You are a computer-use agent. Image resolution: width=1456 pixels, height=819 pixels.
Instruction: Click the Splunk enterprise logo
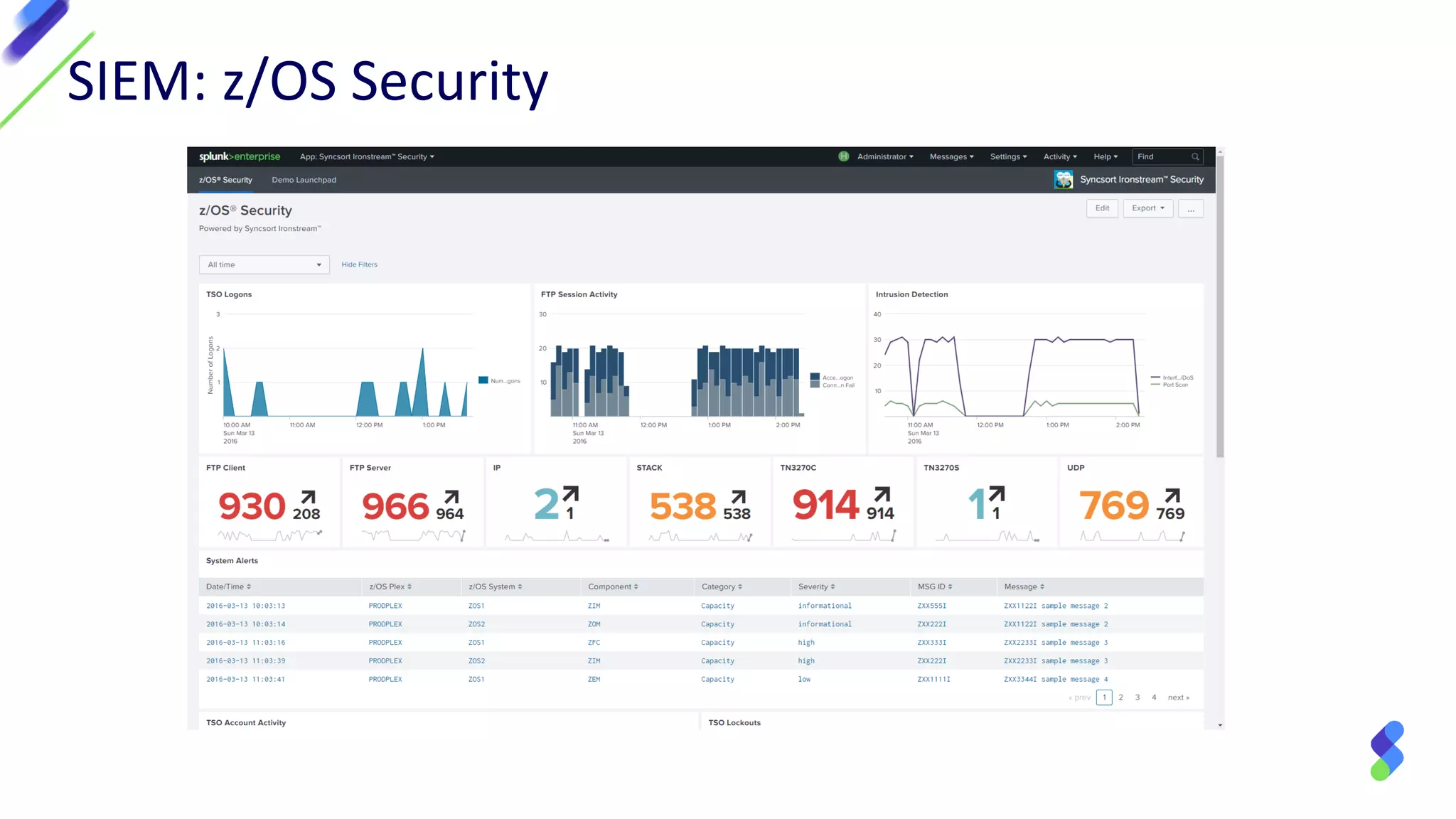click(x=240, y=156)
